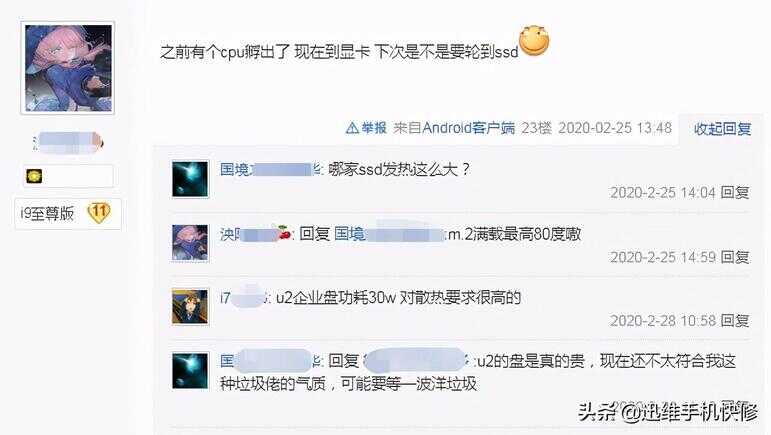Open avatar of m.2满载 reply author
Viewport: 771px width, 435px height.
(x=190, y=243)
